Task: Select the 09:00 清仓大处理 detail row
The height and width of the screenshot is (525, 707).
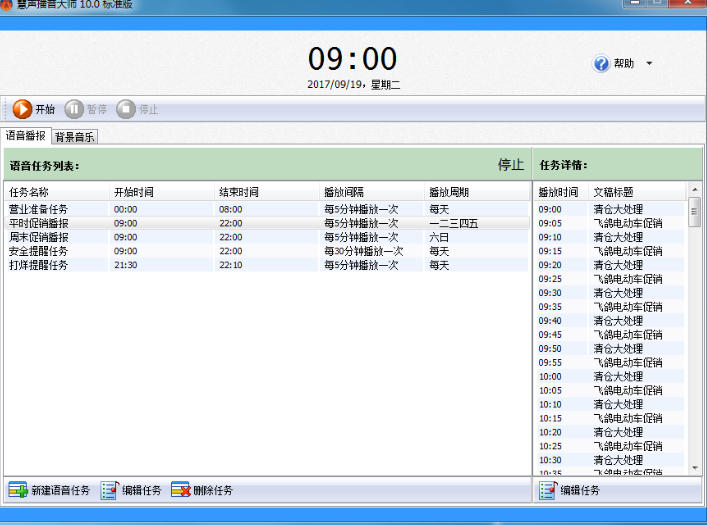Action: pos(610,209)
